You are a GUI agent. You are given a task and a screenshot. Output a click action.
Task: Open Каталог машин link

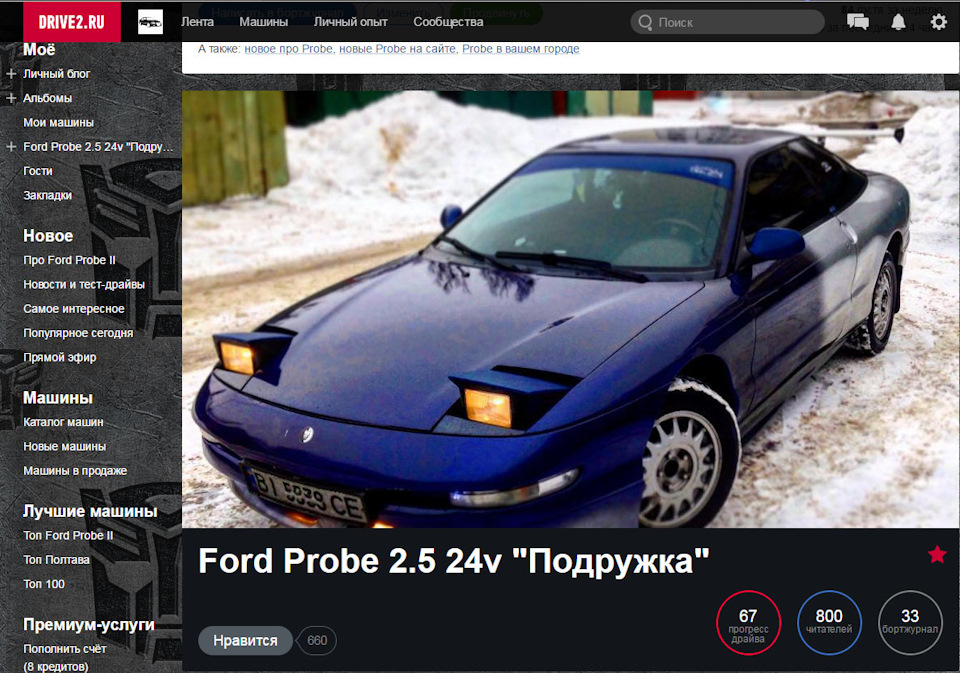(x=63, y=422)
